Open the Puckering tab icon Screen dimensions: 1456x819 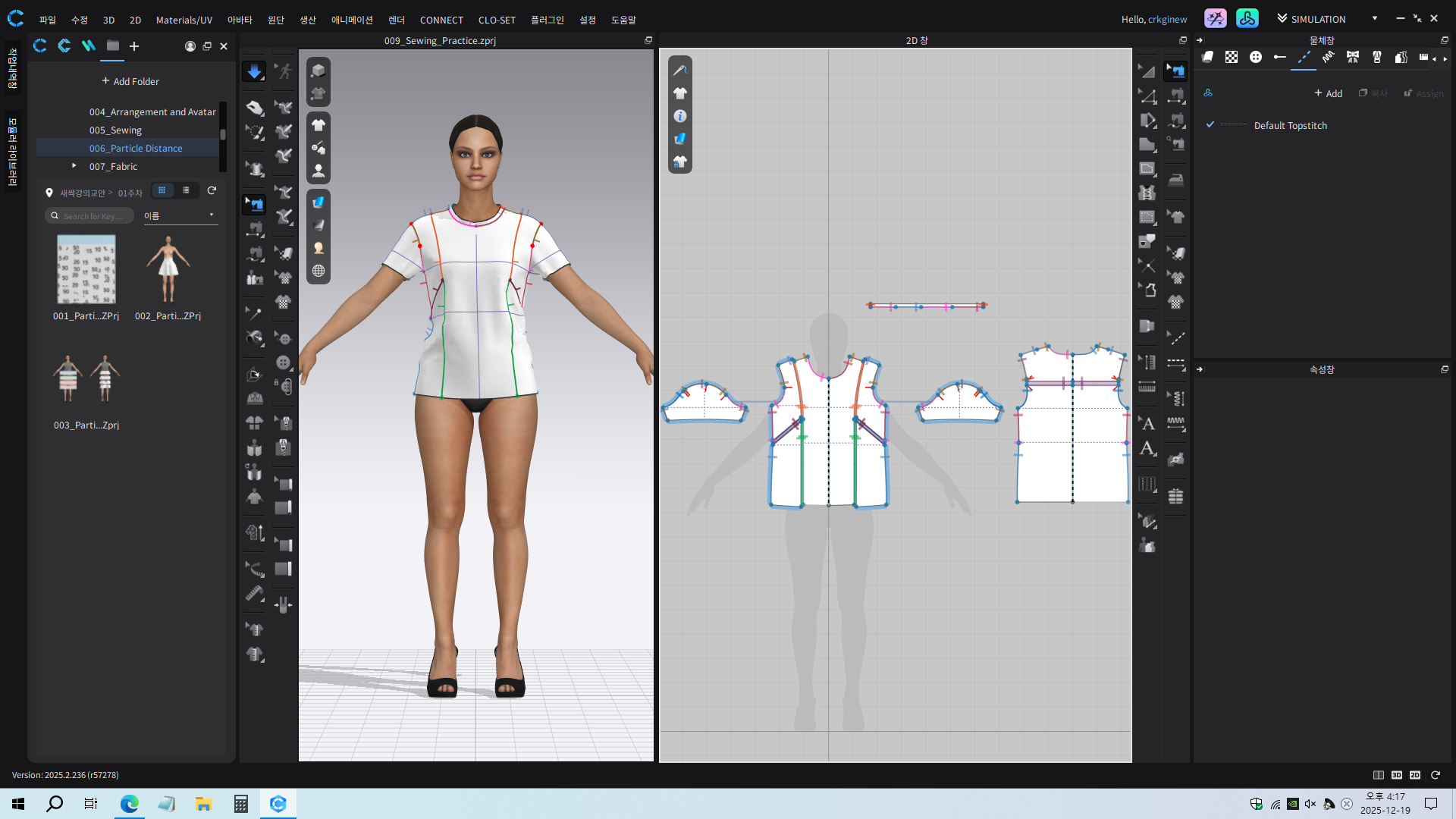click(x=1328, y=57)
